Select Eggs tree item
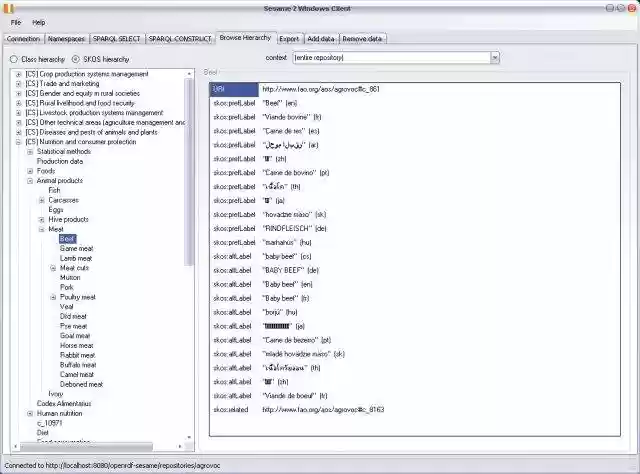The image size is (640, 474). (x=56, y=210)
